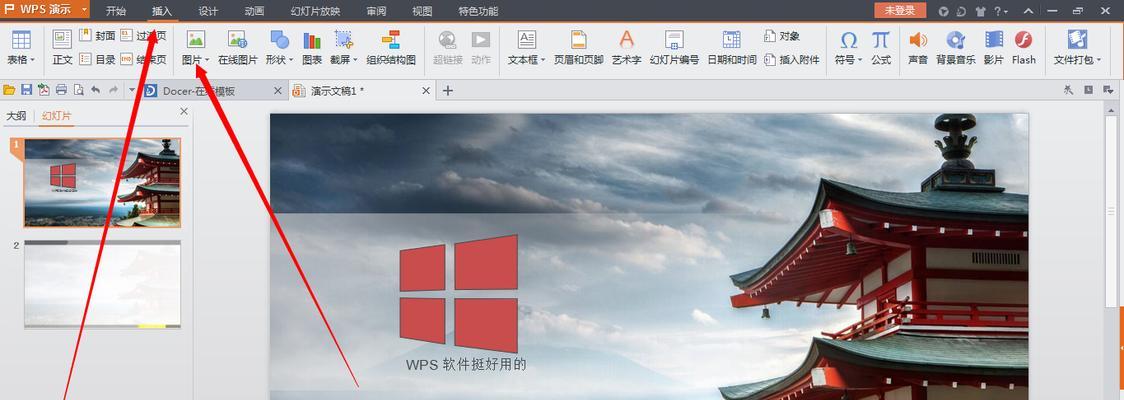Save the document with the floppy icon
The width and height of the screenshot is (1124, 400).
tap(27, 90)
